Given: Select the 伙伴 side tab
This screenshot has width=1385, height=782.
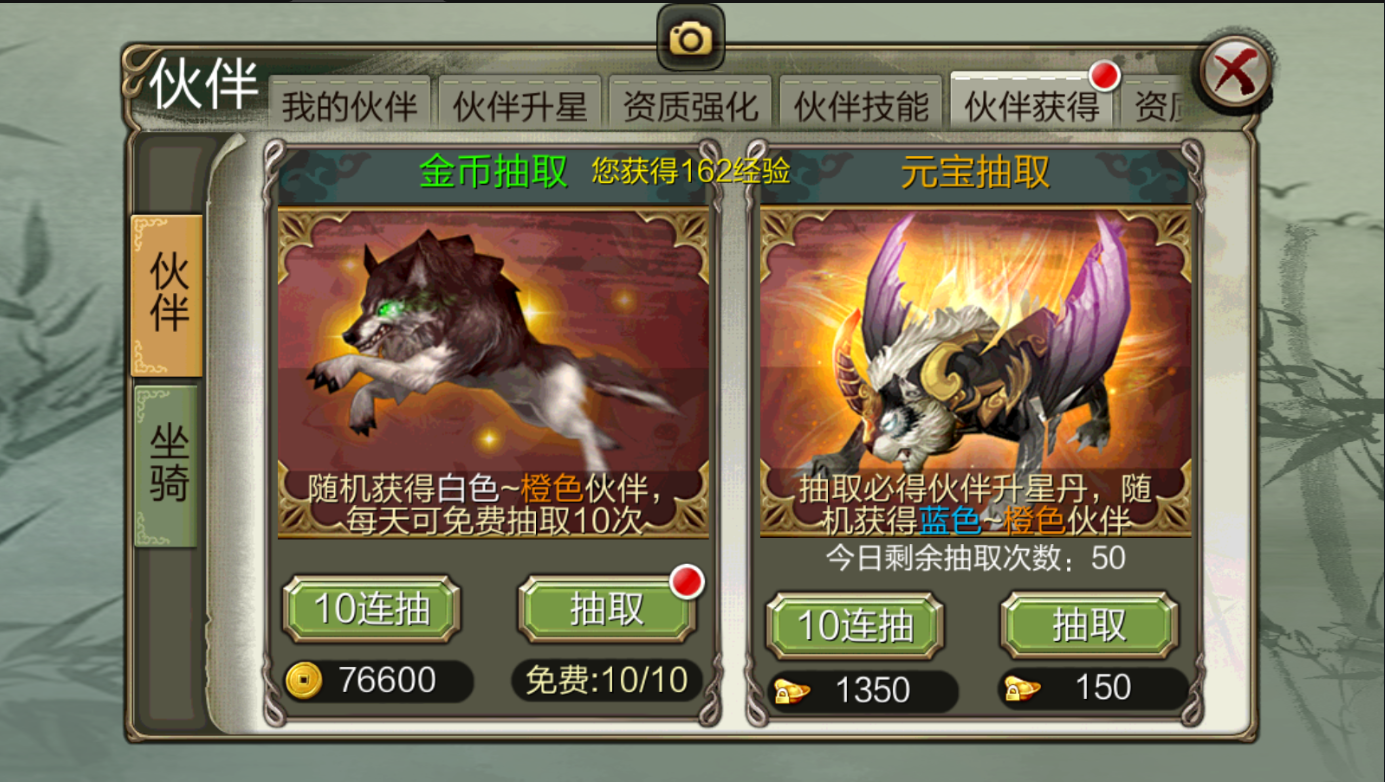Looking at the screenshot, I should [x=168, y=295].
